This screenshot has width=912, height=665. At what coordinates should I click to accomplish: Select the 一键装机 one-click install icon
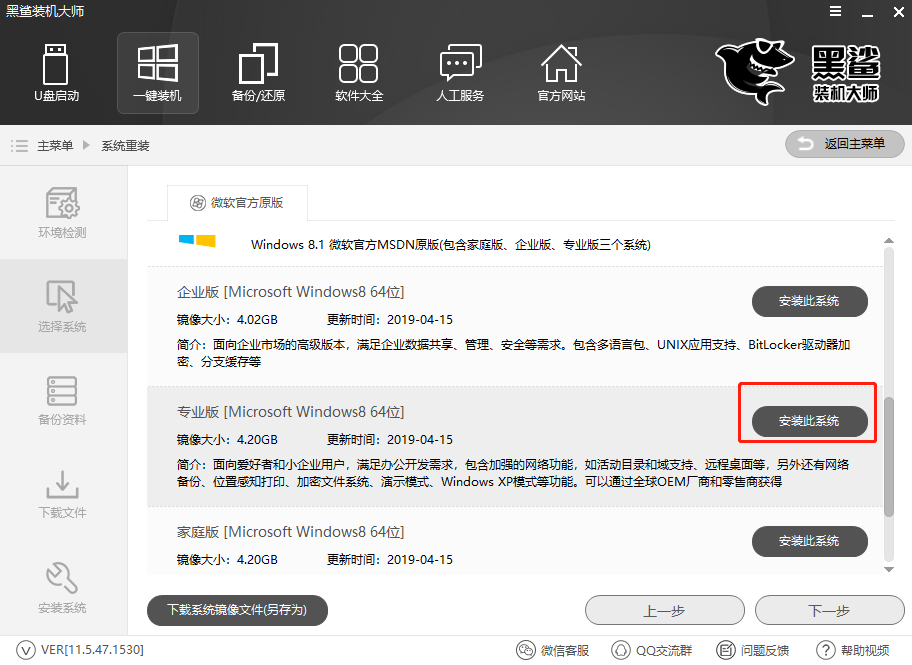click(x=157, y=72)
